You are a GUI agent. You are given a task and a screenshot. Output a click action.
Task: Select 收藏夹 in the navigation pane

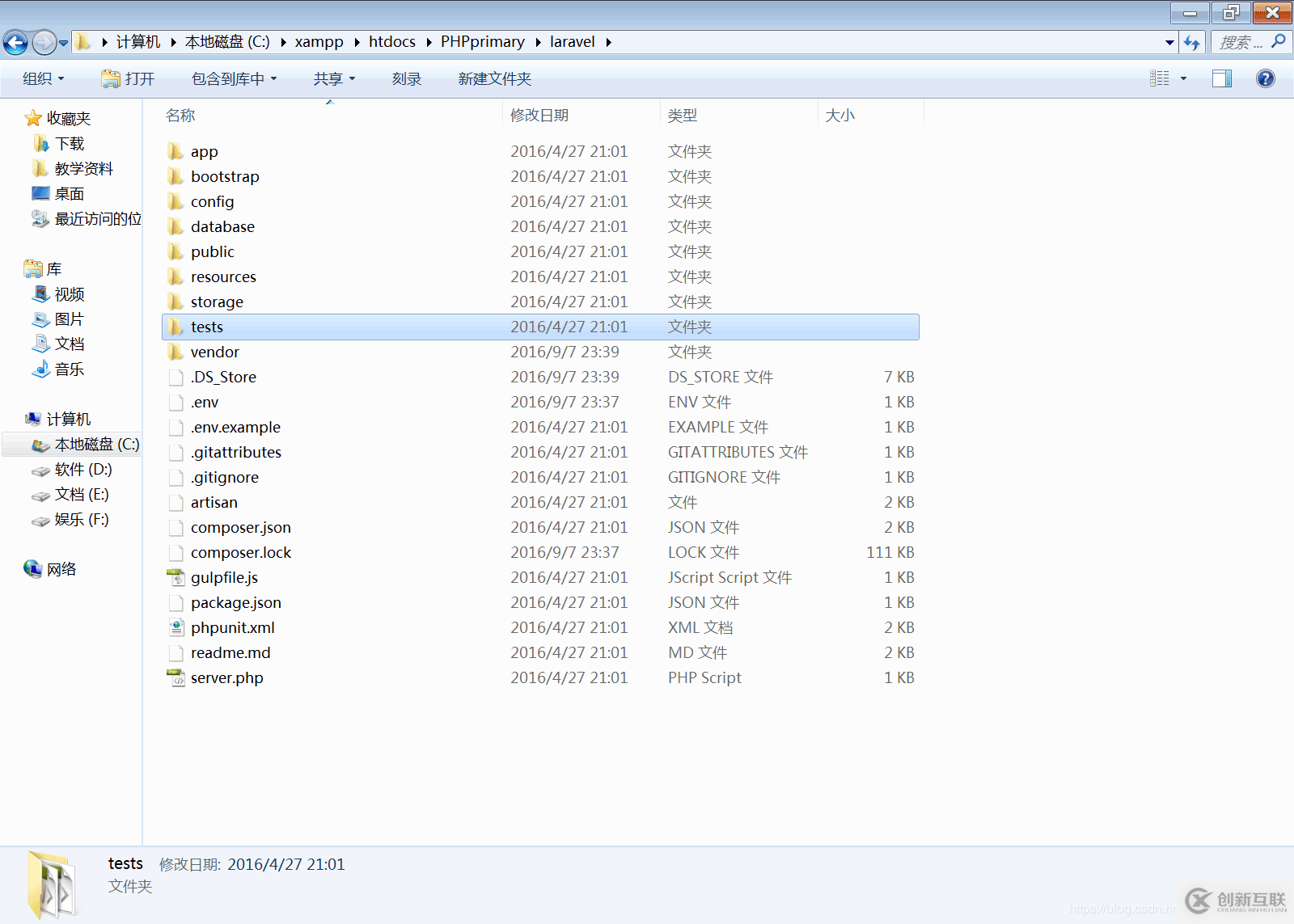point(68,119)
